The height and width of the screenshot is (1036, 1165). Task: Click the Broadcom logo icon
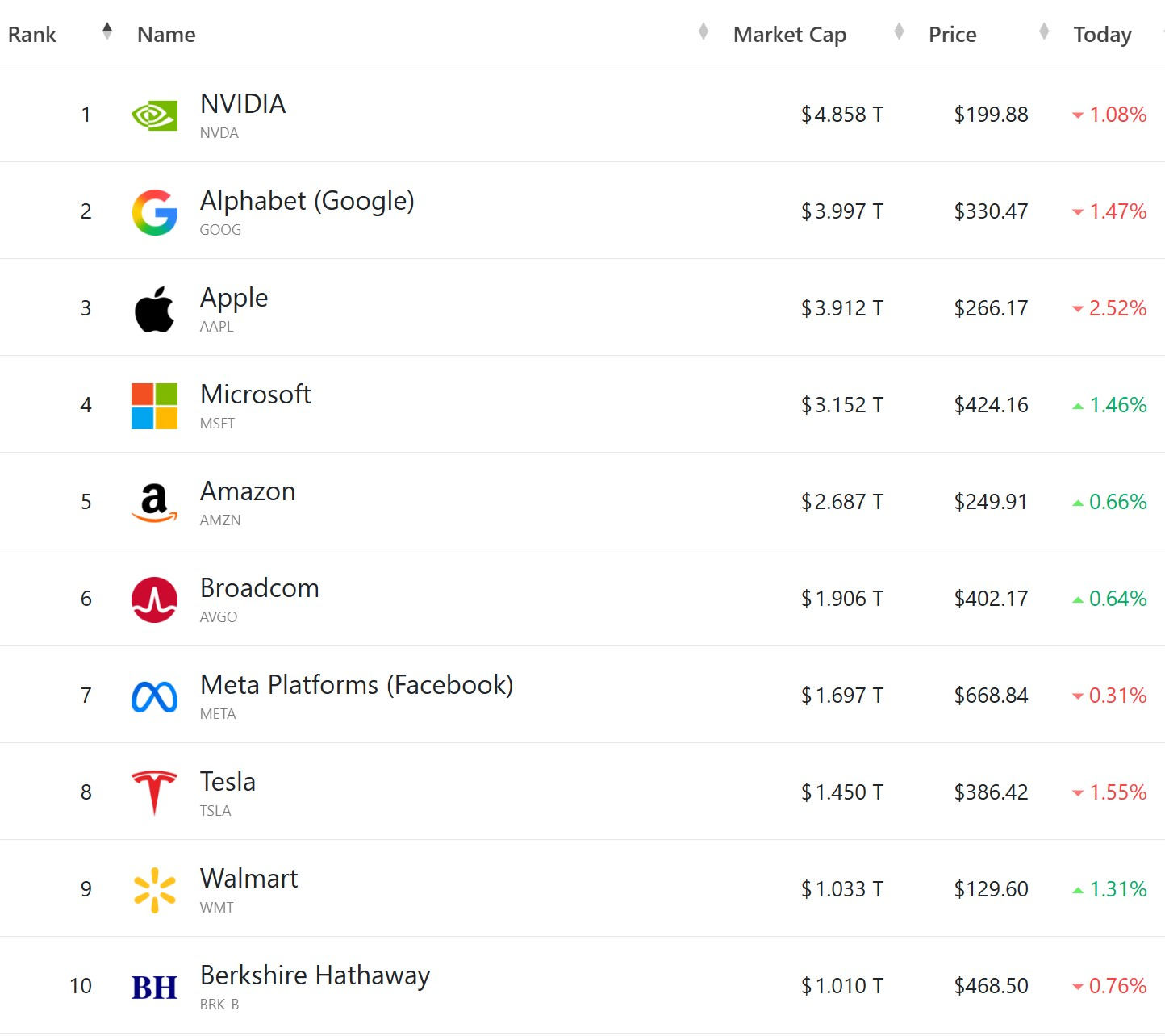point(154,599)
